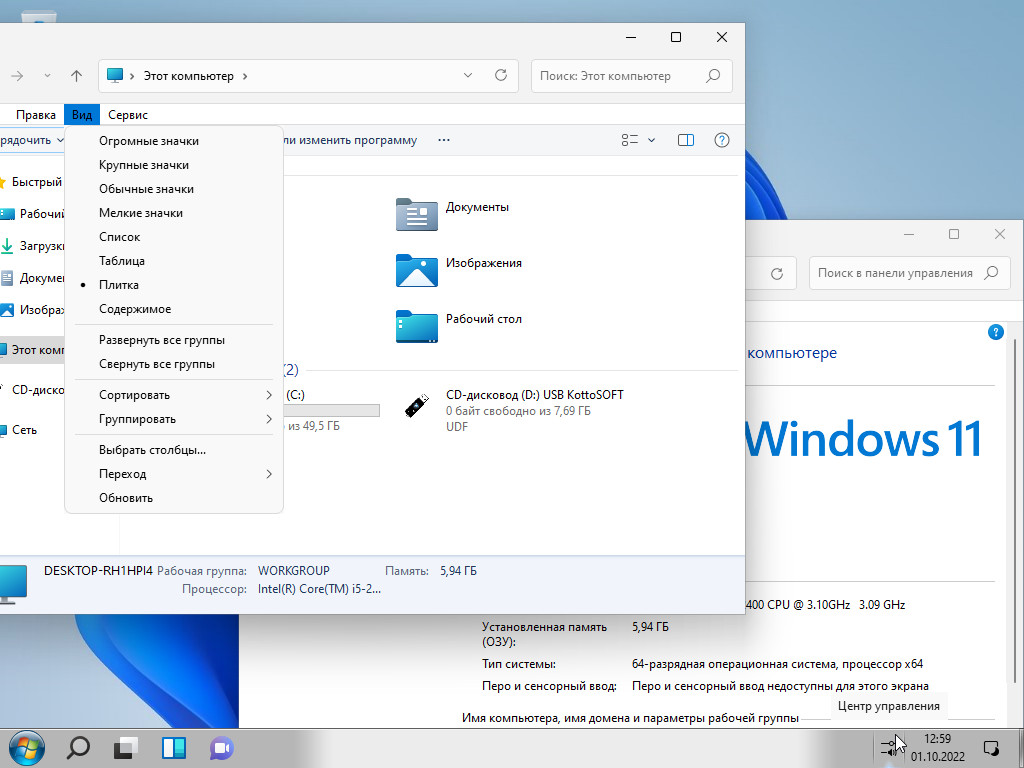
Task: Open the CD-дисковод (D:) USB KottoSOFT drive
Action: 513,410
